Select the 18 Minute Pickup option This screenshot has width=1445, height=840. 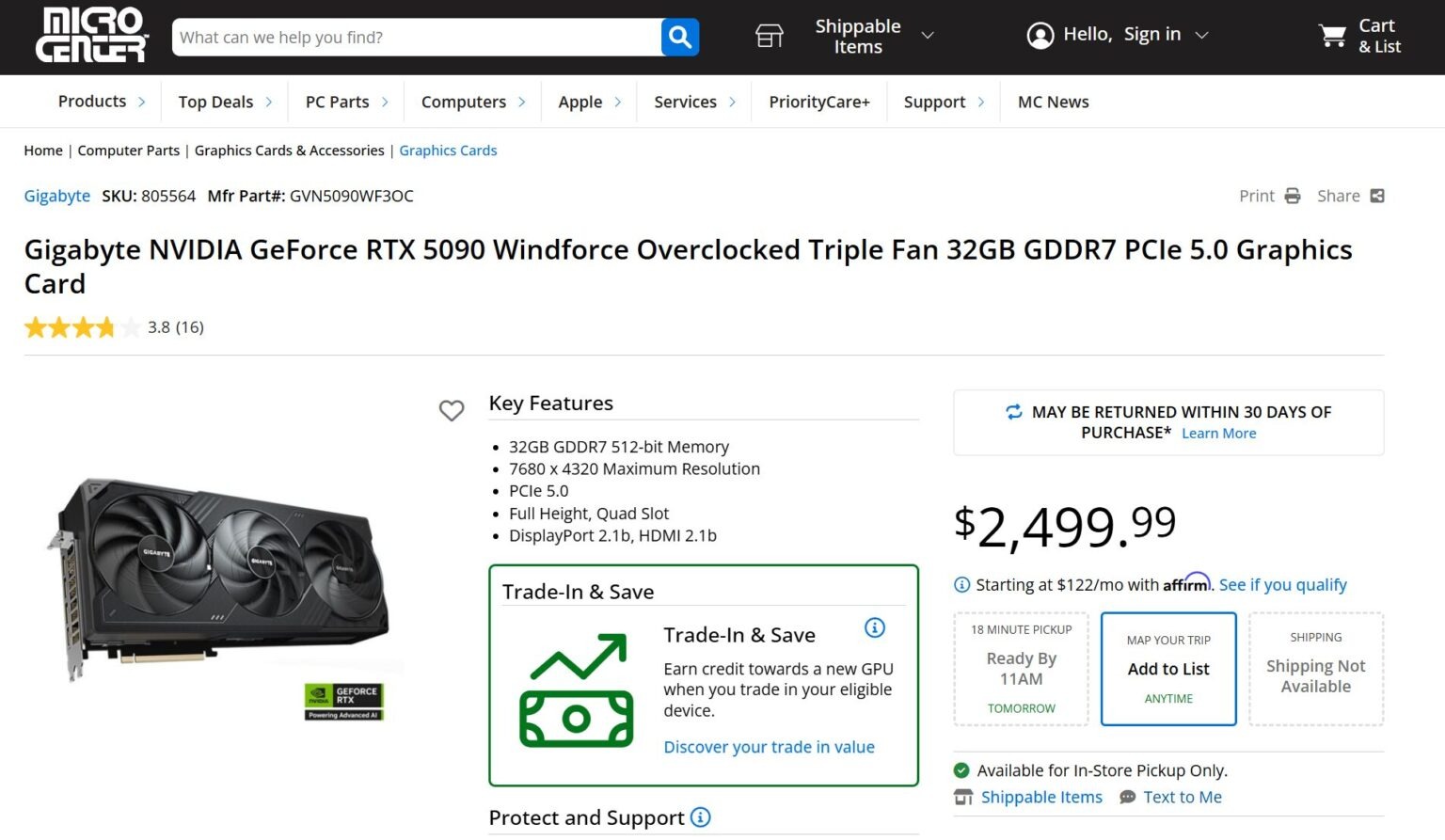1021,669
